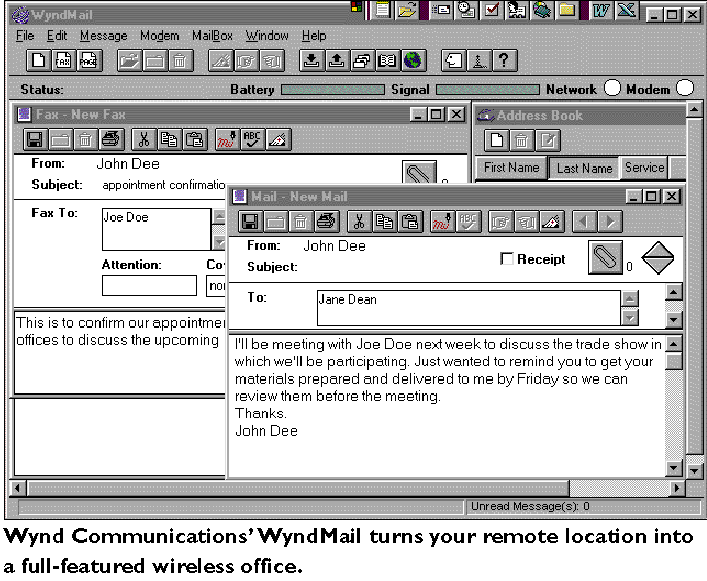Open Microsoft Word from shortcut bar
Image resolution: width=707 pixels, height=581 pixels.
click(x=601, y=9)
